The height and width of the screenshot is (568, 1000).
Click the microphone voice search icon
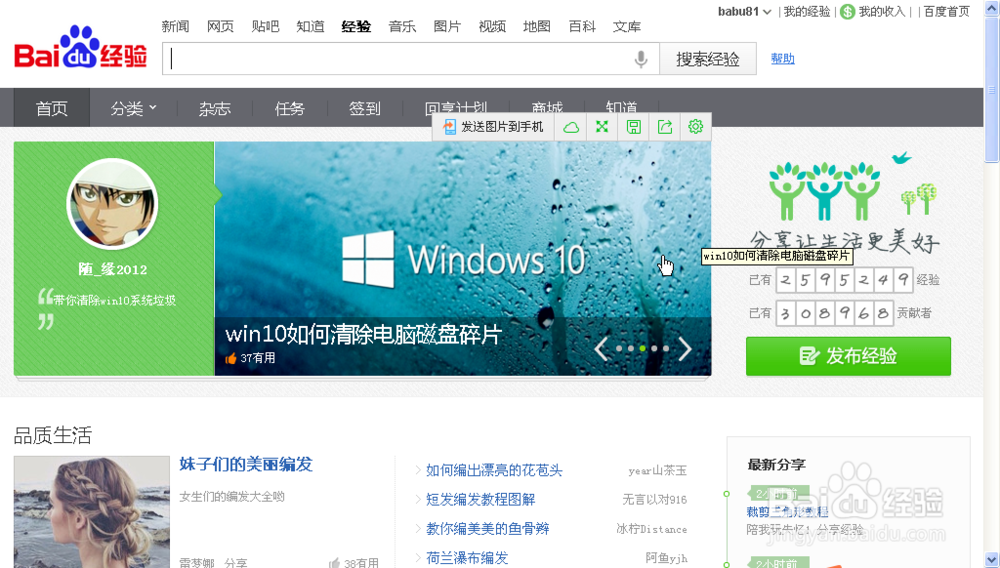tap(641, 59)
